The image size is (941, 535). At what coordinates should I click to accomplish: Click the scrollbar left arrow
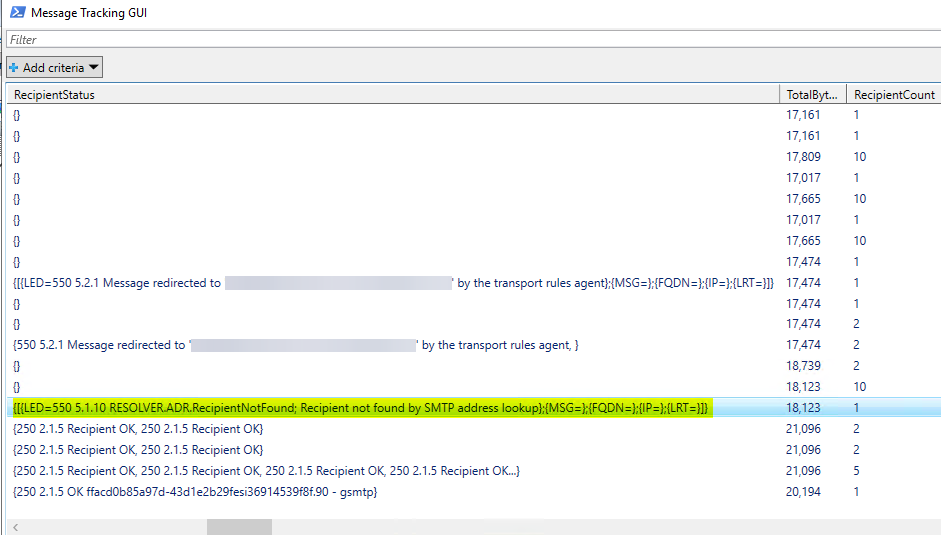pyautogui.click(x=14, y=527)
